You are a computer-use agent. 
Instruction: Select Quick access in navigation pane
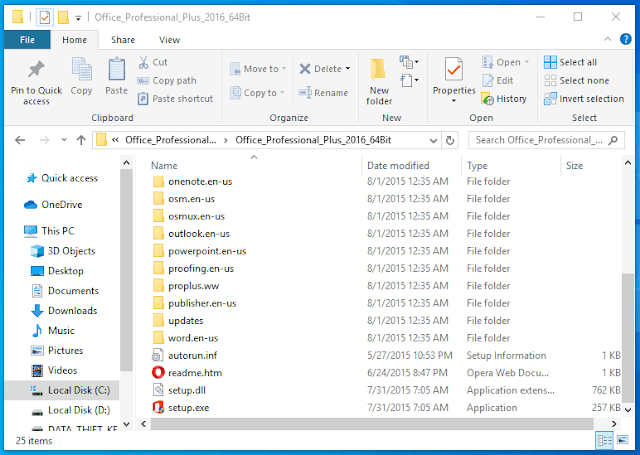click(62, 178)
